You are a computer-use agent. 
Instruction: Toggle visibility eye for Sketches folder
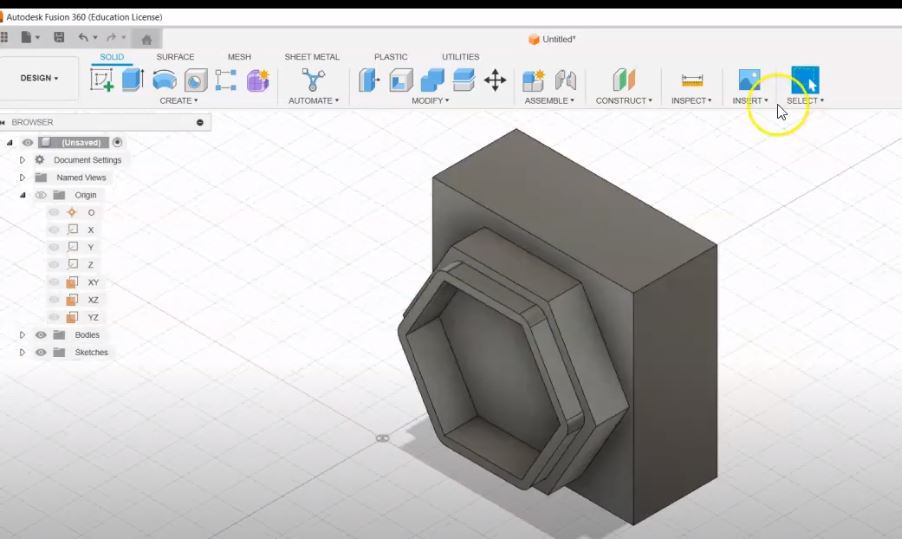tap(41, 352)
